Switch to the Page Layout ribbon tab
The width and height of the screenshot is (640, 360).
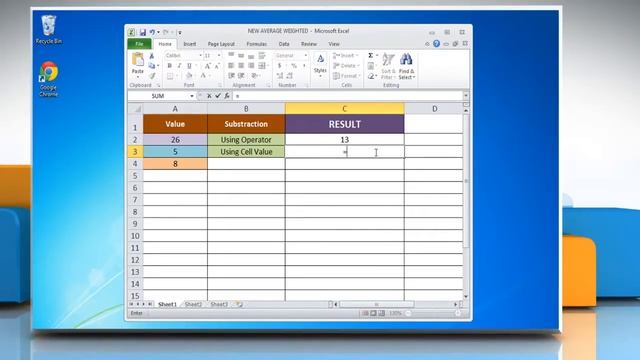pyautogui.click(x=221, y=44)
